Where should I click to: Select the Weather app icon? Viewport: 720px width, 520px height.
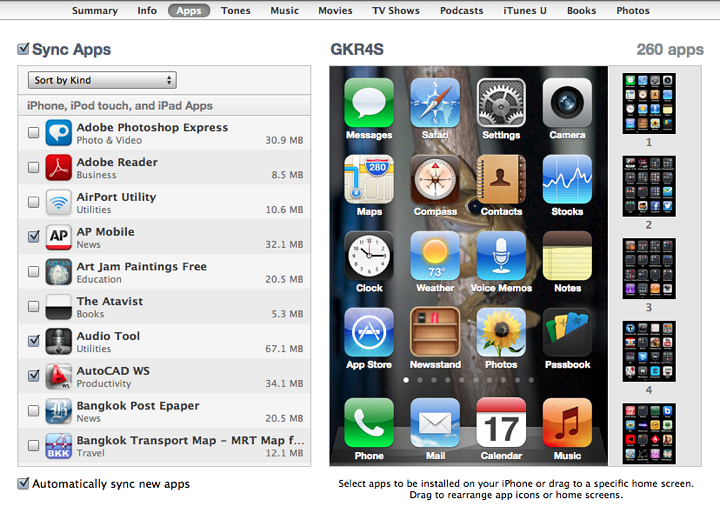click(x=435, y=256)
